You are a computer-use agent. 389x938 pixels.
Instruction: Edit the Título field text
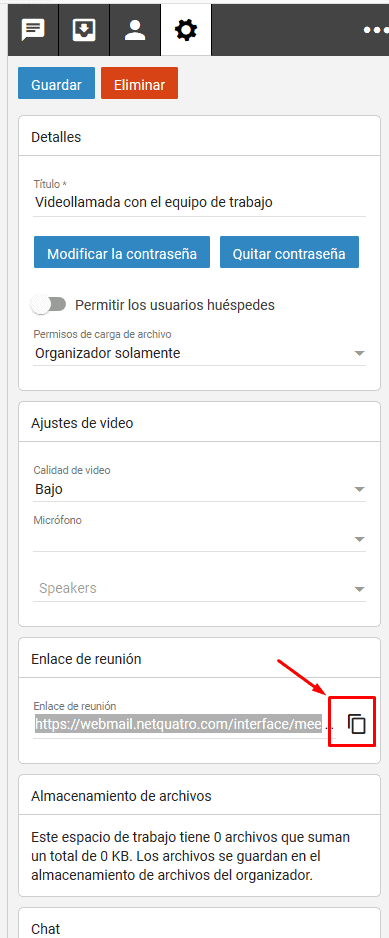(199, 202)
